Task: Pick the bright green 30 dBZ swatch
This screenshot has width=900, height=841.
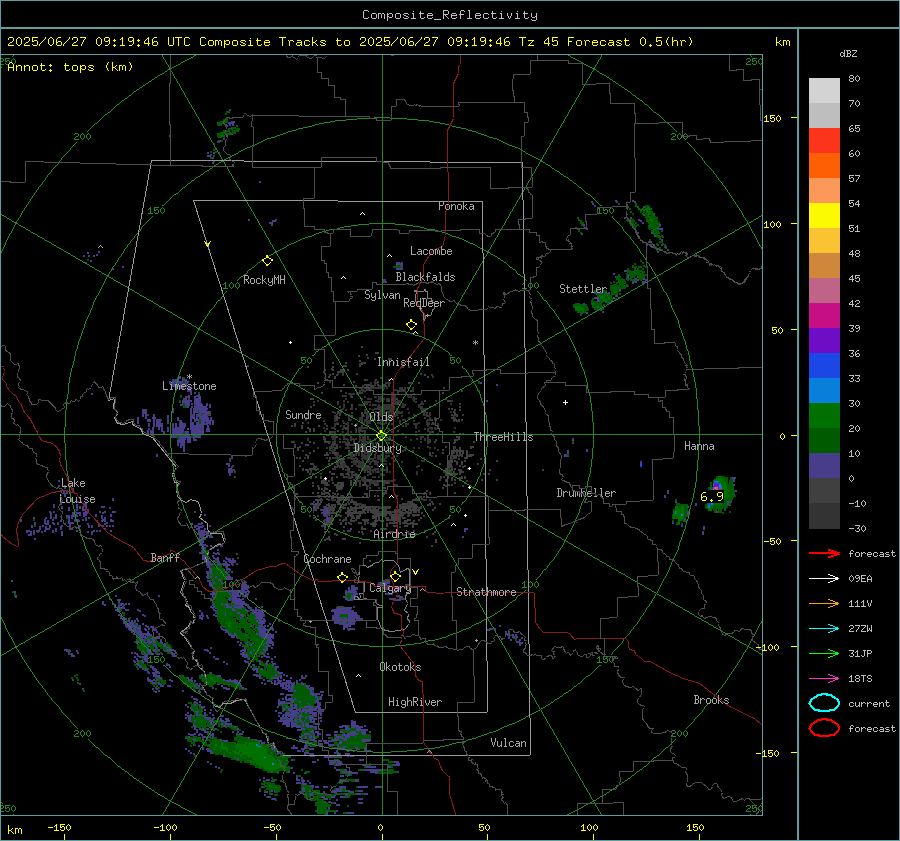Action: [824, 416]
